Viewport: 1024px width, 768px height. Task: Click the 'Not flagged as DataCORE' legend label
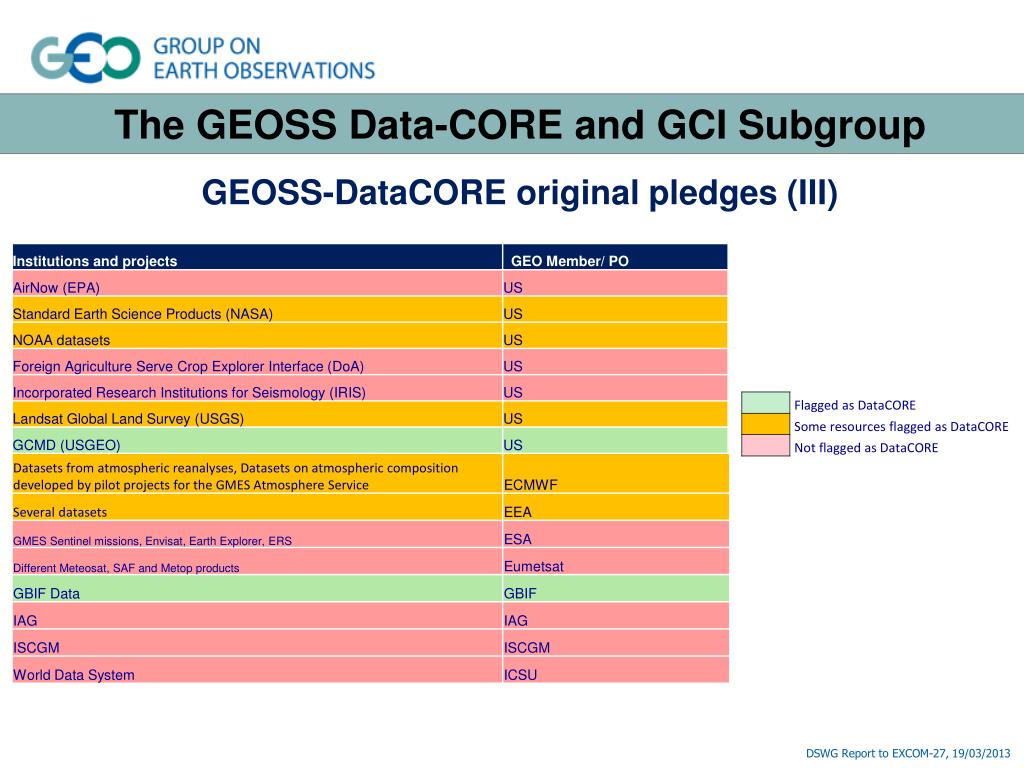point(866,448)
